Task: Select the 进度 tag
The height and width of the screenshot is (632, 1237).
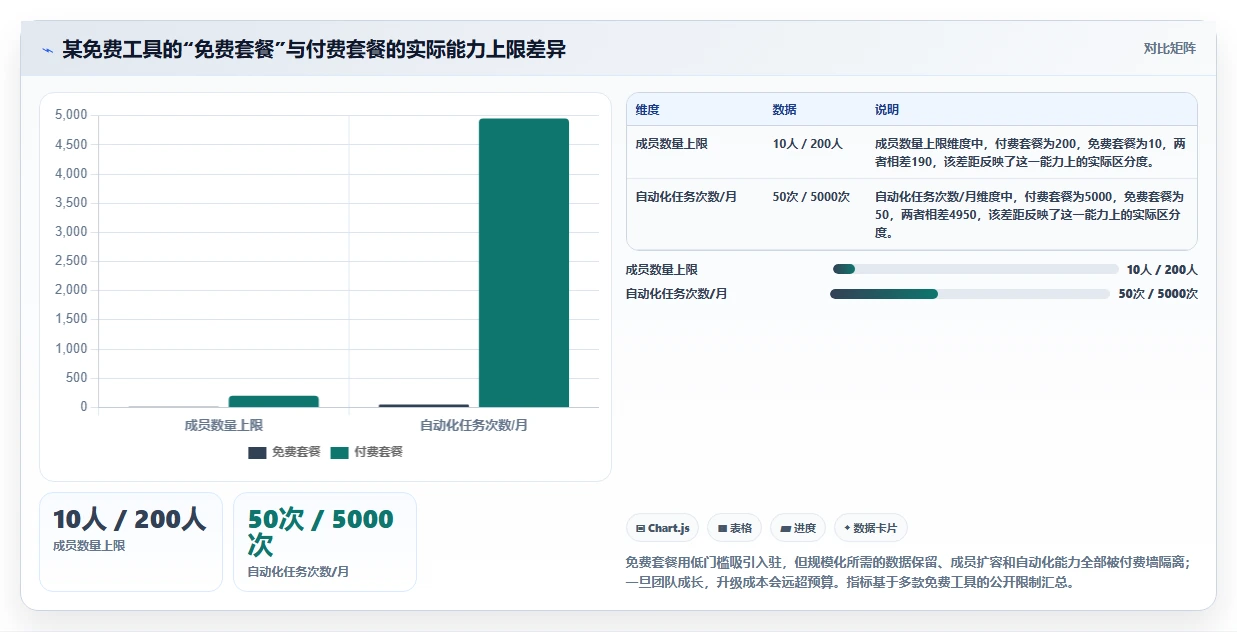Action: 798,528
